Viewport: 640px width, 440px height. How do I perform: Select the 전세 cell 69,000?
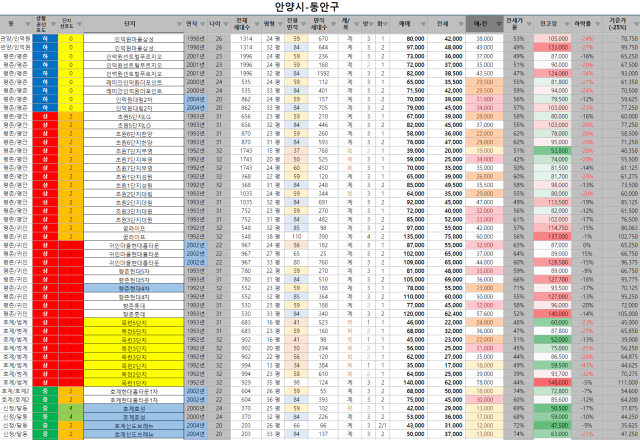[447, 280]
